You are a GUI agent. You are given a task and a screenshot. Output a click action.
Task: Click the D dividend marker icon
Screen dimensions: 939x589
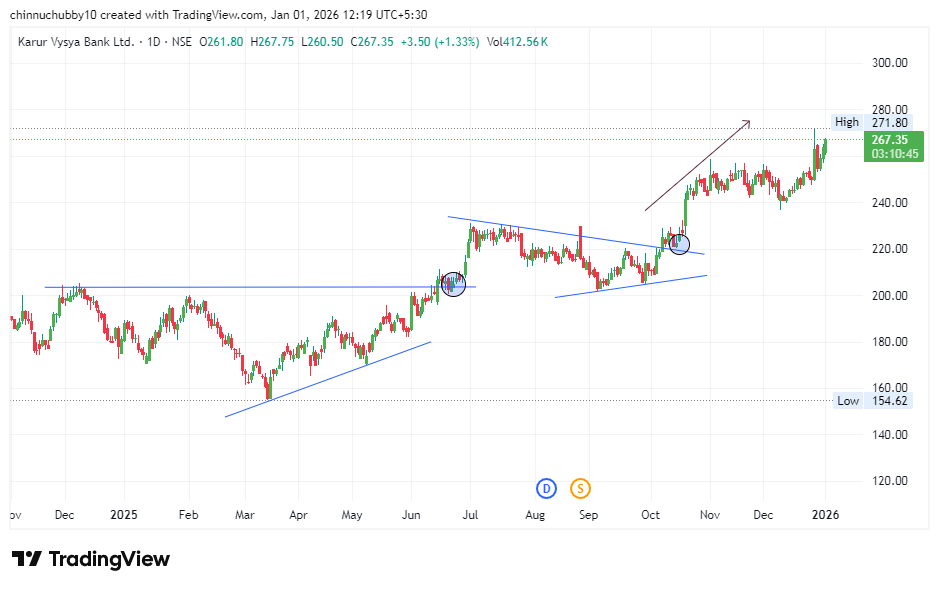point(546,489)
